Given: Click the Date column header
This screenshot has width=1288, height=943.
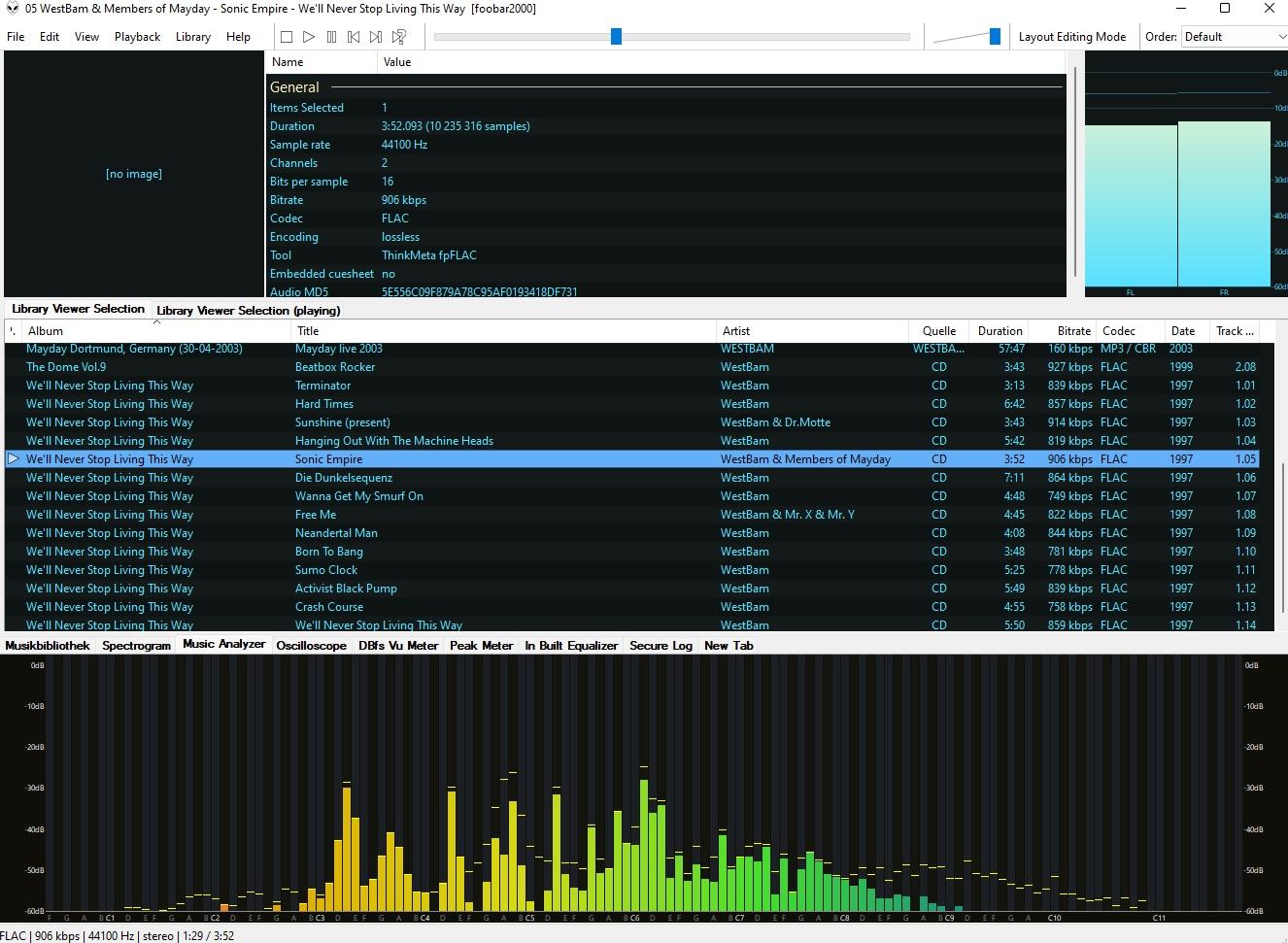Looking at the screenshot, I should pos(1187,331).
